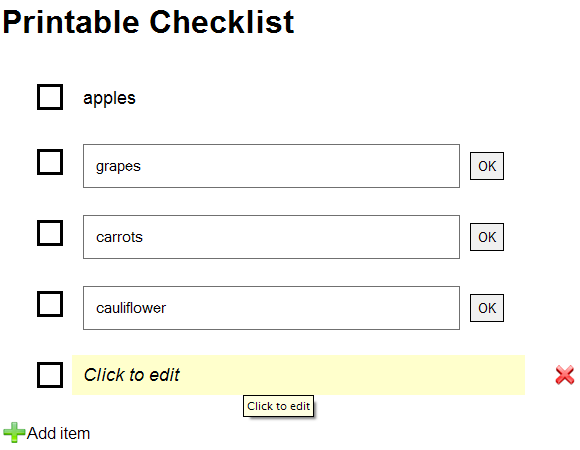Image resolution: width=580 pixels, height=450 pixels.
Task: Select the cauliflower input box
Action: pyautogui.click(x=272, y=308)
